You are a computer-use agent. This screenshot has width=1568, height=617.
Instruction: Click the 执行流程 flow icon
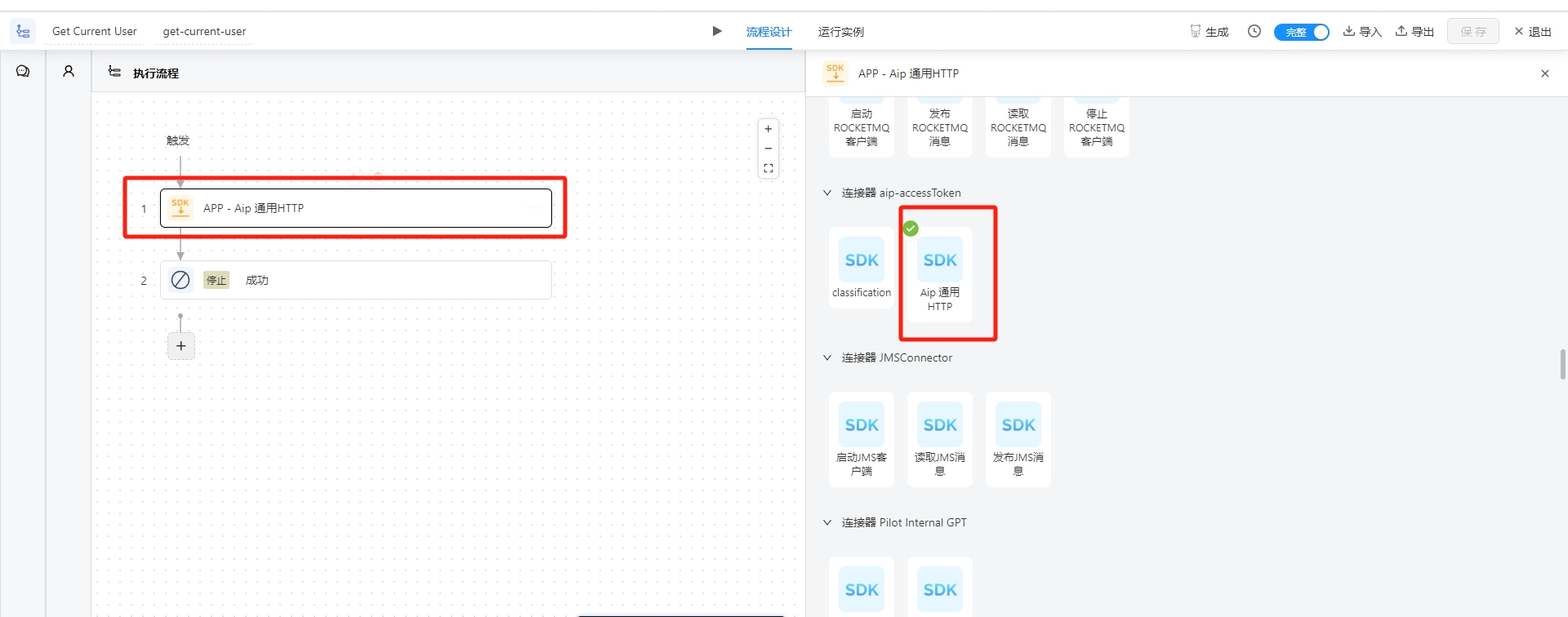[x=114, y=73]
